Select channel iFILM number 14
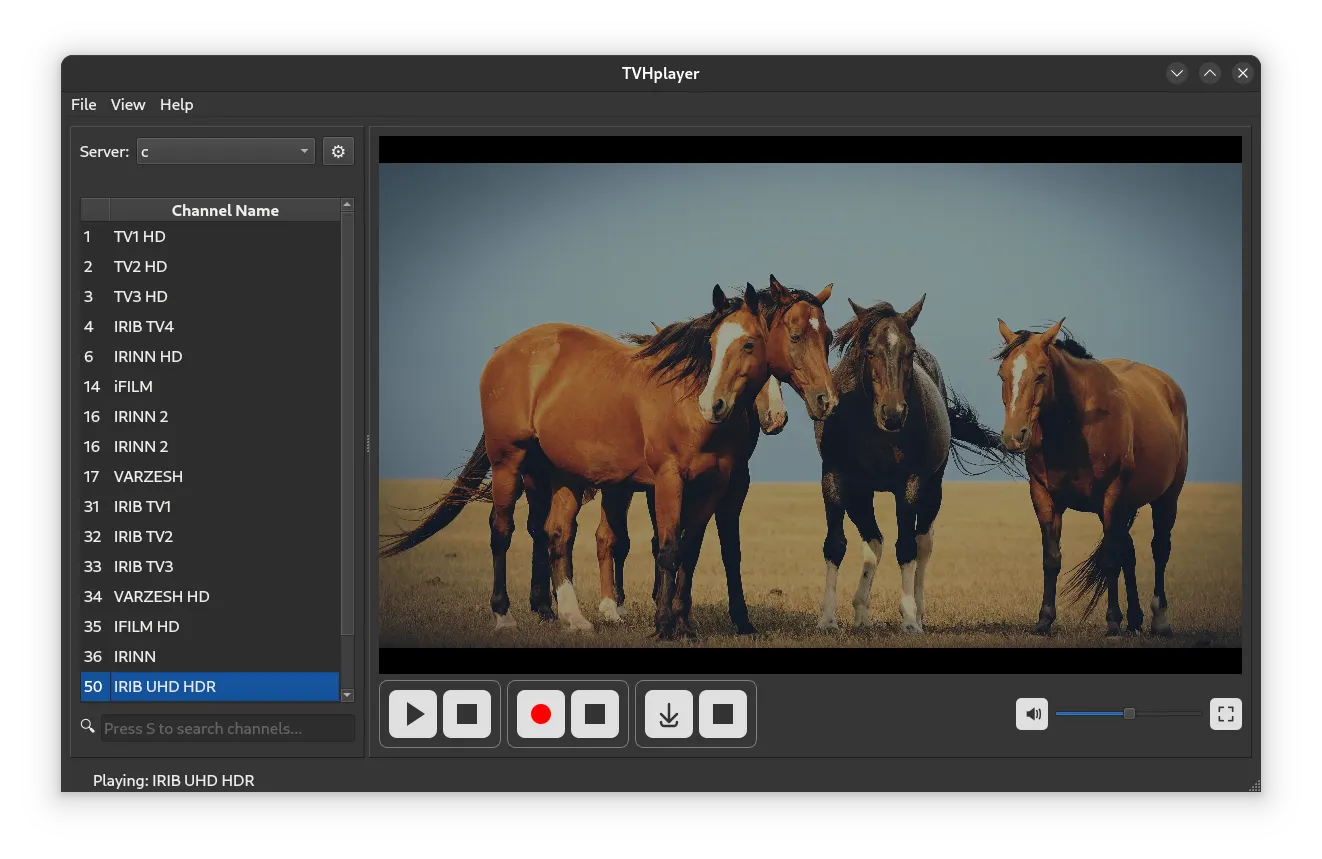The height and width of the screenshot is (859, 1322). coord(210,387)
